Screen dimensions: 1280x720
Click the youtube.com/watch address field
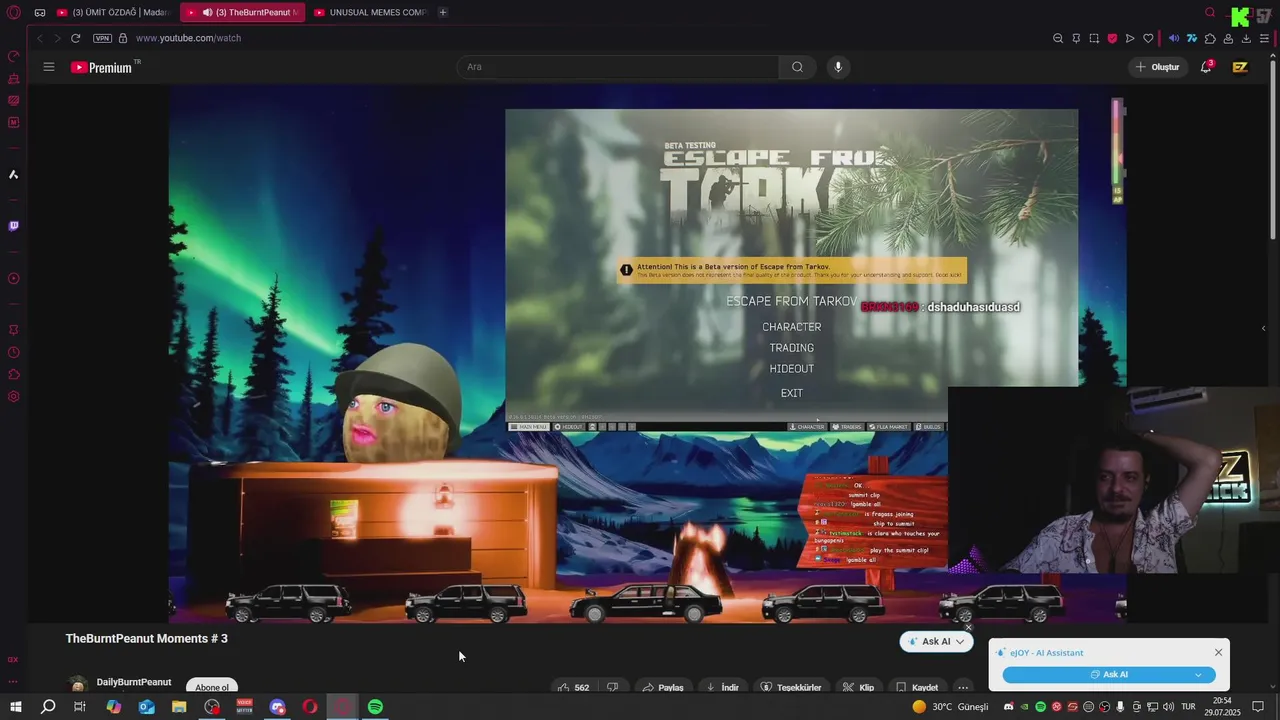click(x=188, y=38)
